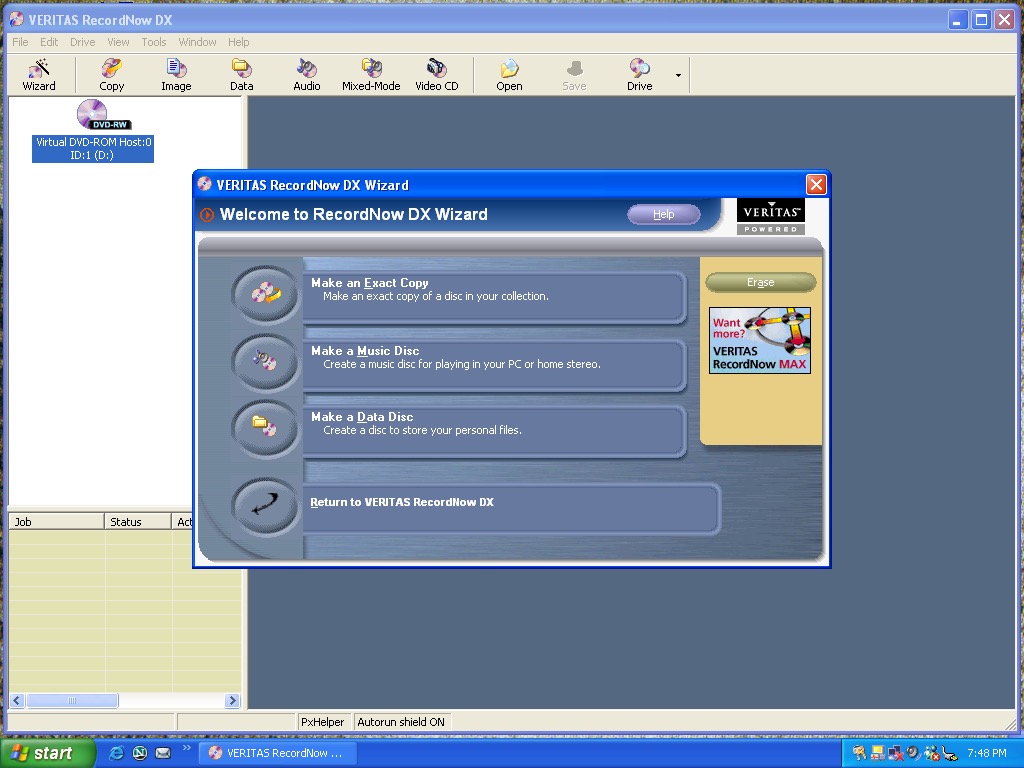
Task: Open the Tools menu
Action: [x=154, y=42]
